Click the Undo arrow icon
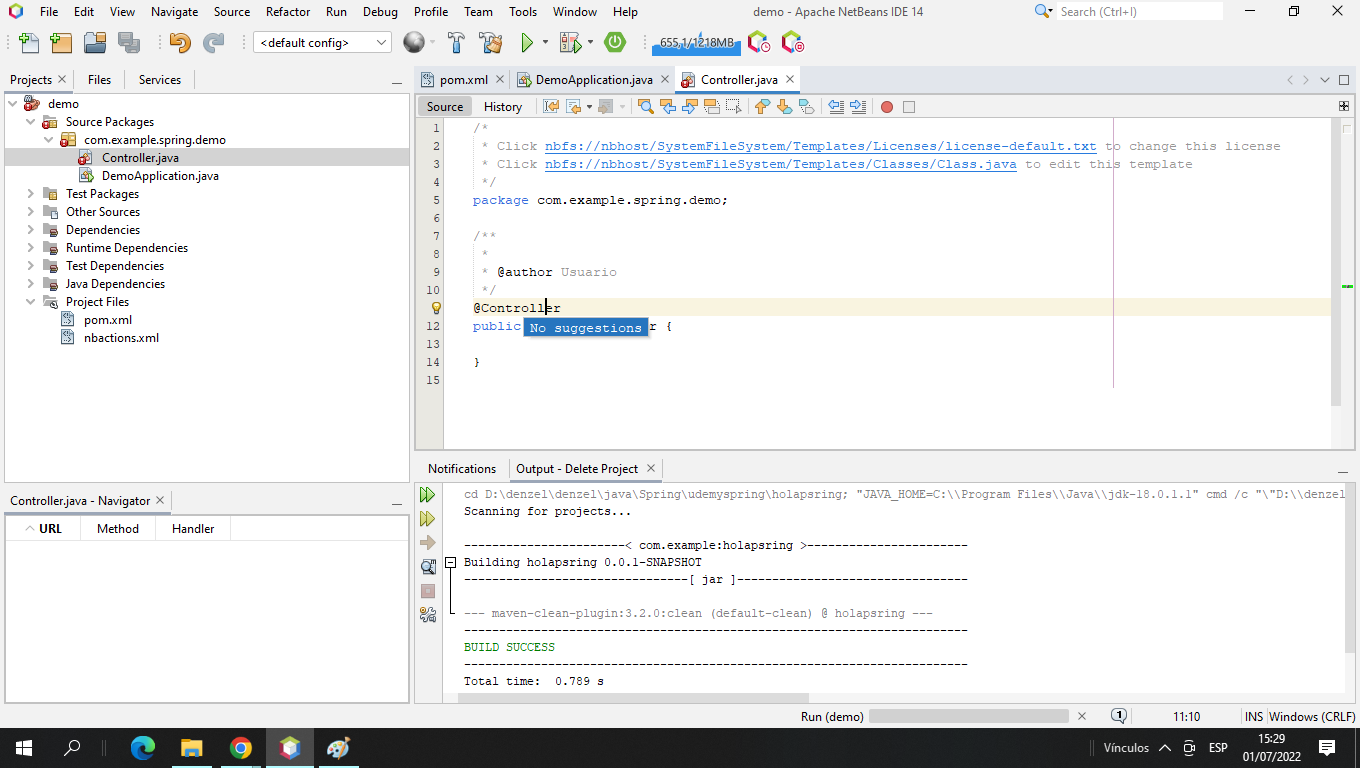Image resolution: width=1360 pixels, height=768 pixels. 180,43
